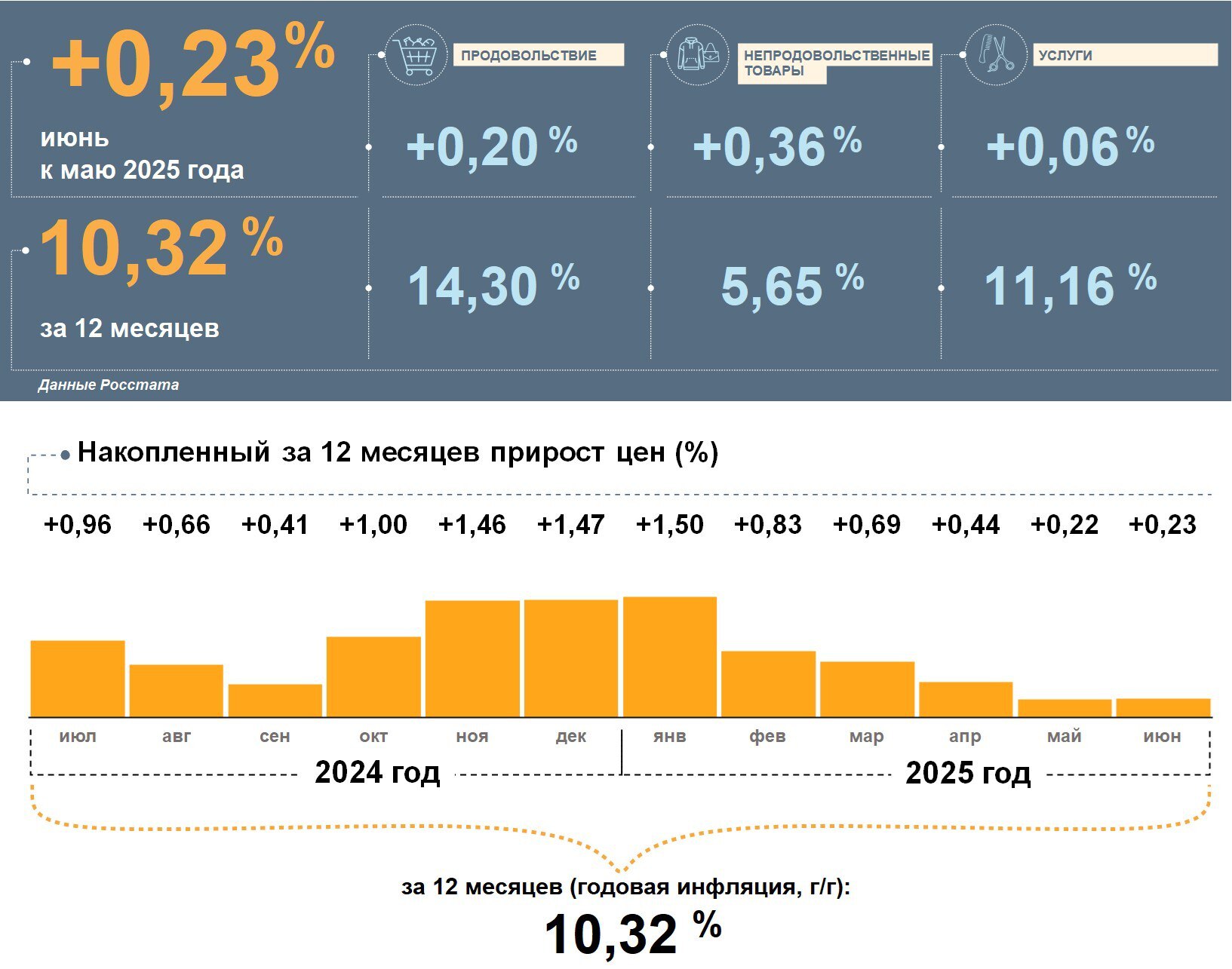Click the large +0,23% monthly figure
The image size is (1232, 969).
pyautogui.click(x=193, y=63)
